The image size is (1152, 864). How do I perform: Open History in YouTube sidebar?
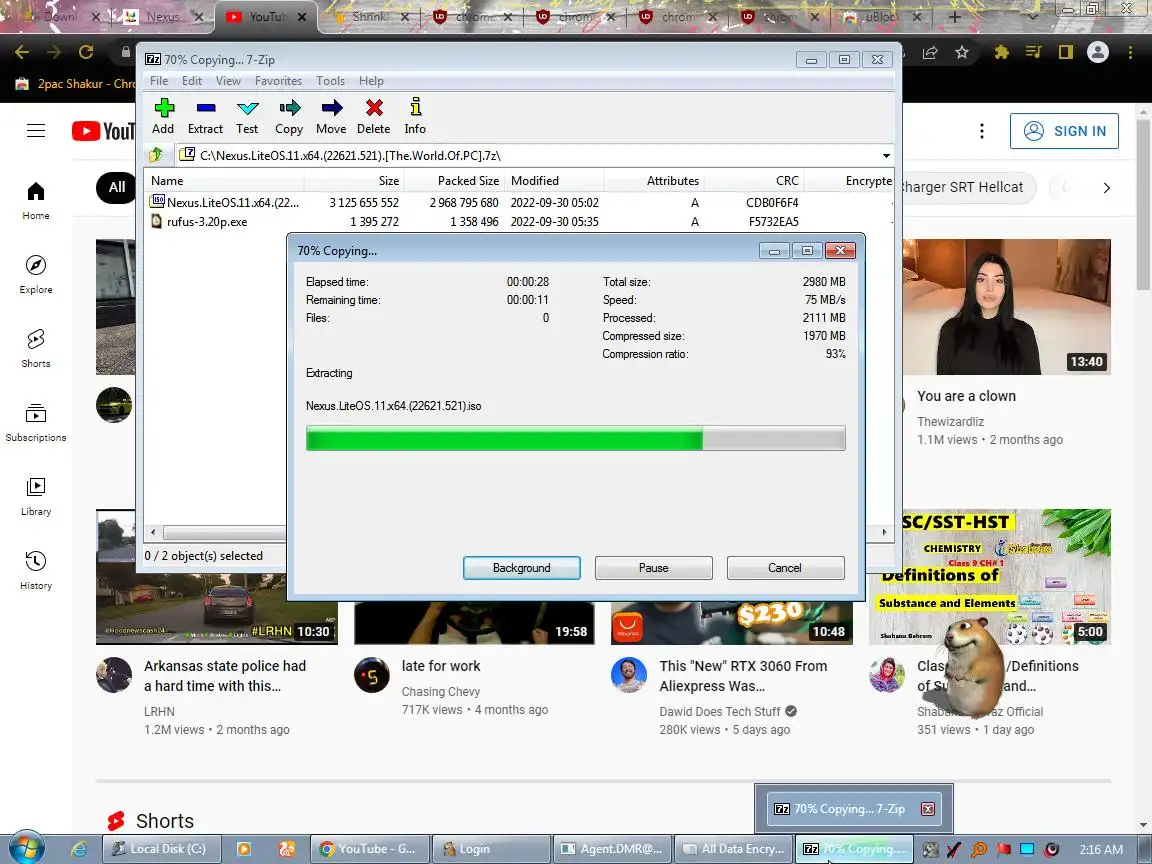35,571
